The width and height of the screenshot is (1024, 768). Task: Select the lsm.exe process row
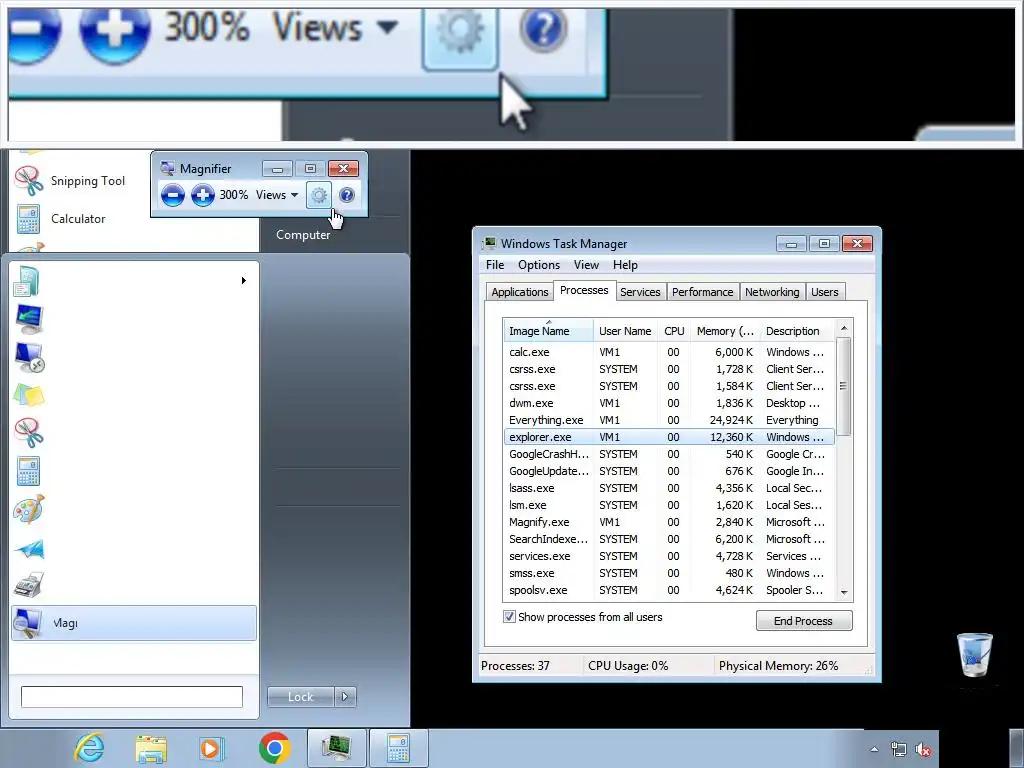click(669, 505)
